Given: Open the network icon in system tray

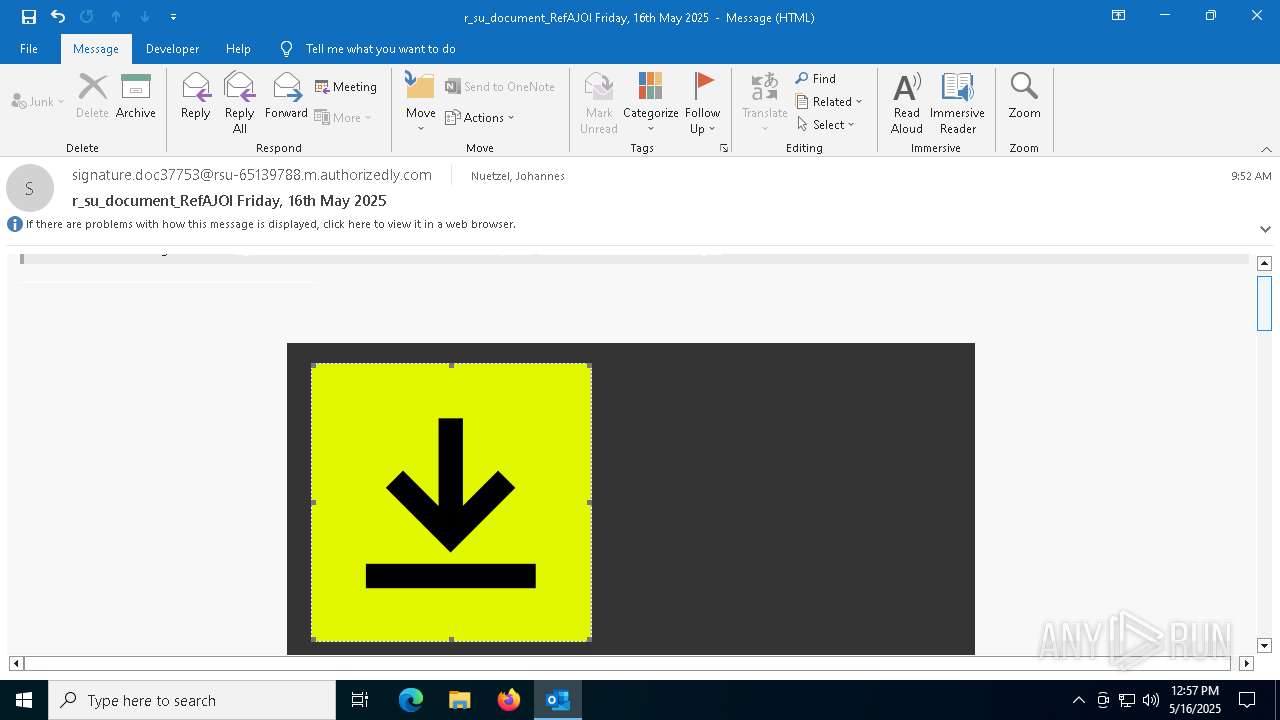Looking at the screenshot, I should tap(1127, 700).
